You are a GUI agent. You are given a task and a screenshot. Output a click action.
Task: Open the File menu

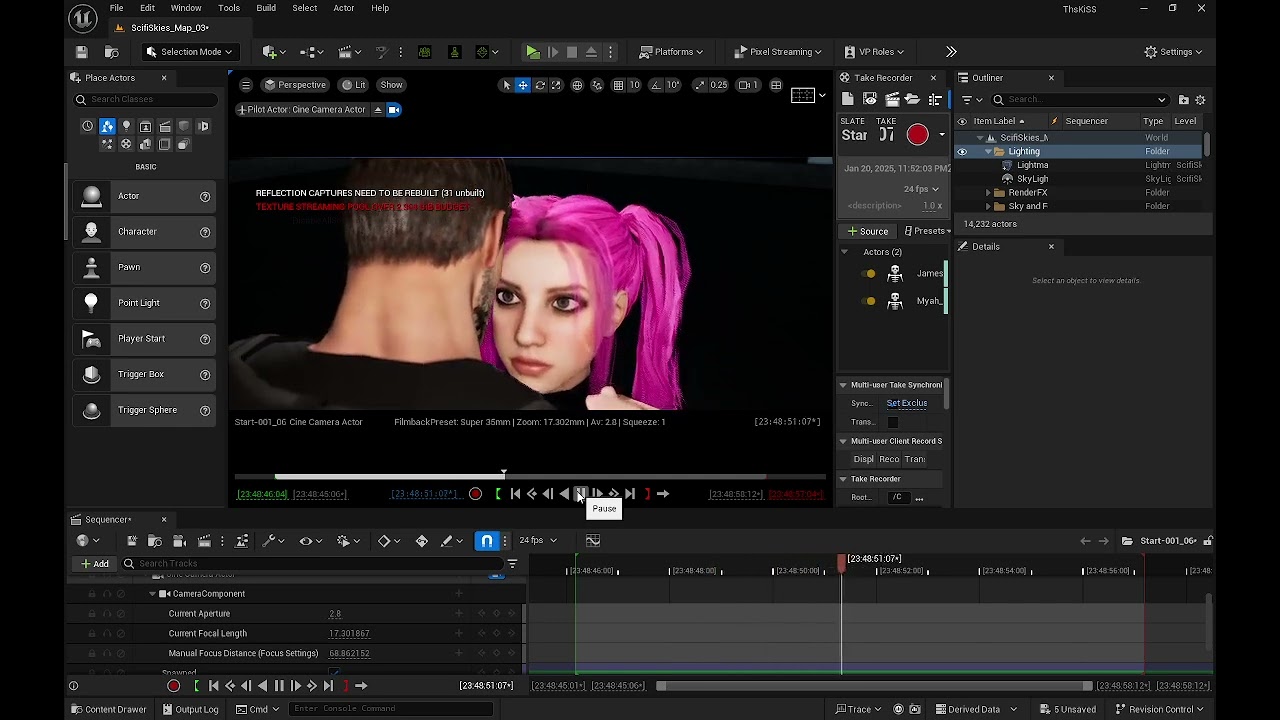[117, 8]
